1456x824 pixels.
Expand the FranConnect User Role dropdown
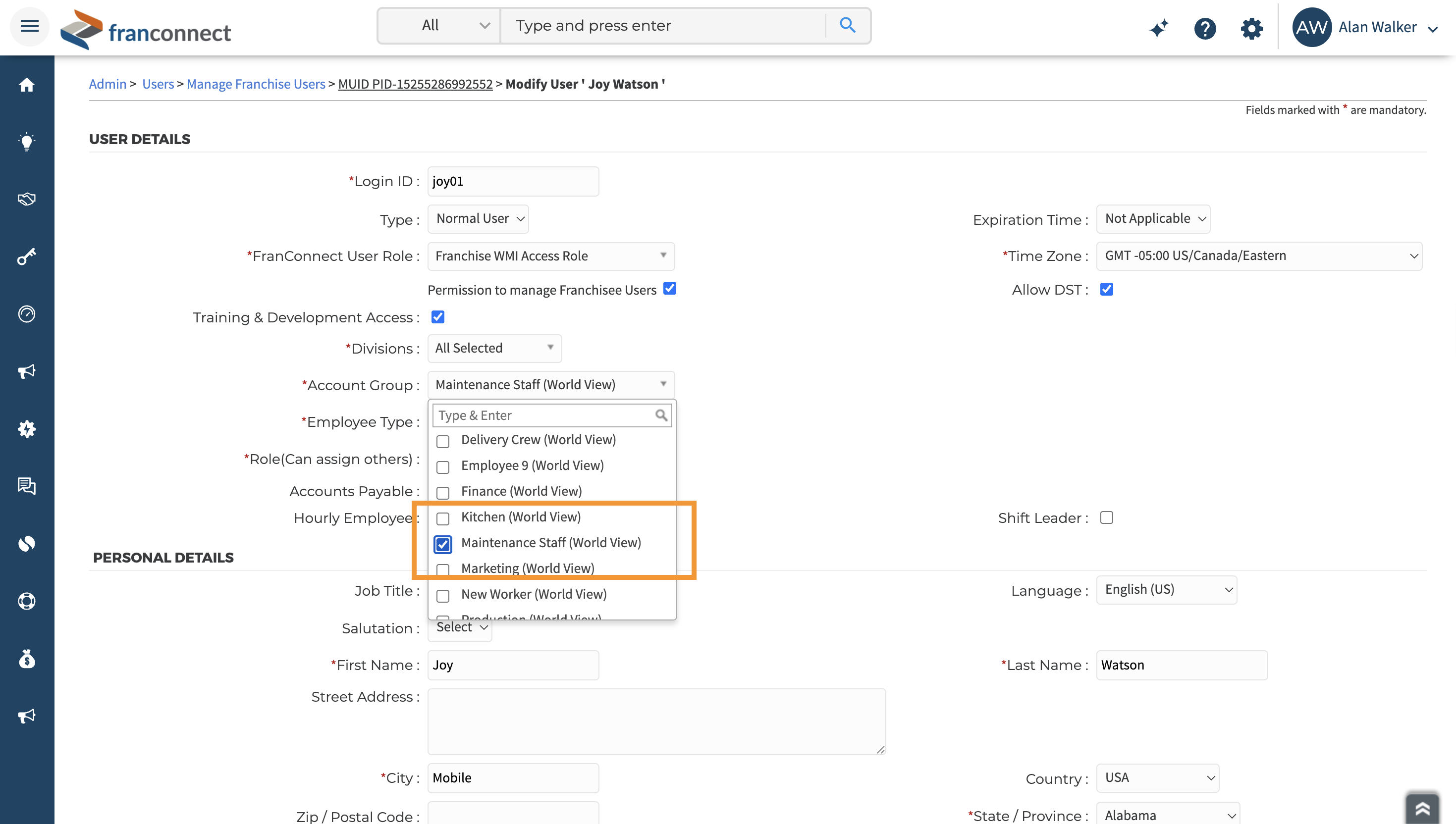tap(550, 256)
